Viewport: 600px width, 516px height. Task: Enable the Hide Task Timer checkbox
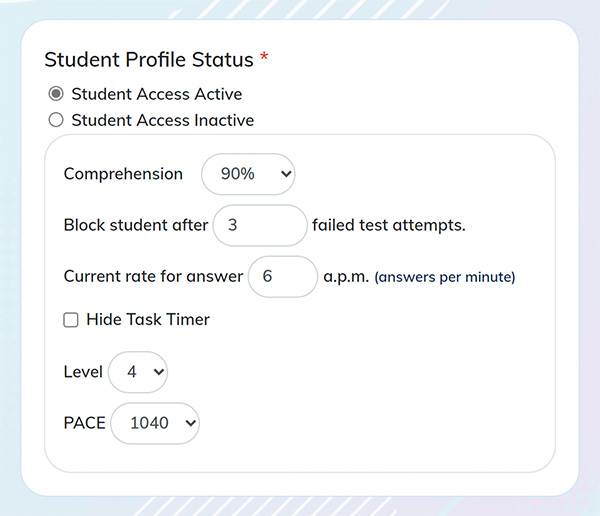[71, 320]
